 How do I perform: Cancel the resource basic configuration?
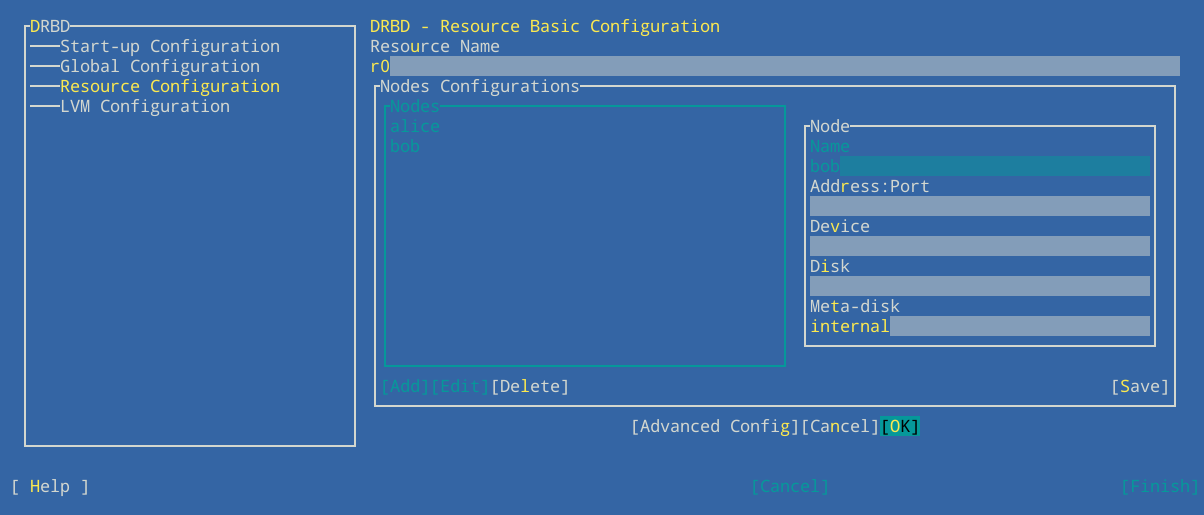click(840, 426)
